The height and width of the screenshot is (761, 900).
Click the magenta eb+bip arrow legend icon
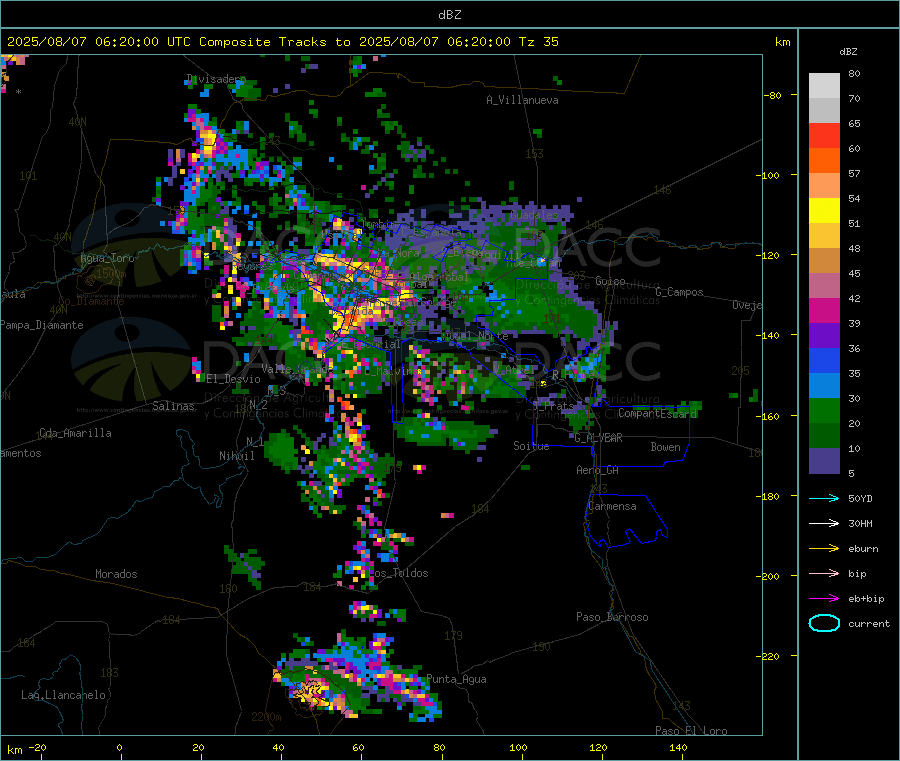[x=824, y=599]
